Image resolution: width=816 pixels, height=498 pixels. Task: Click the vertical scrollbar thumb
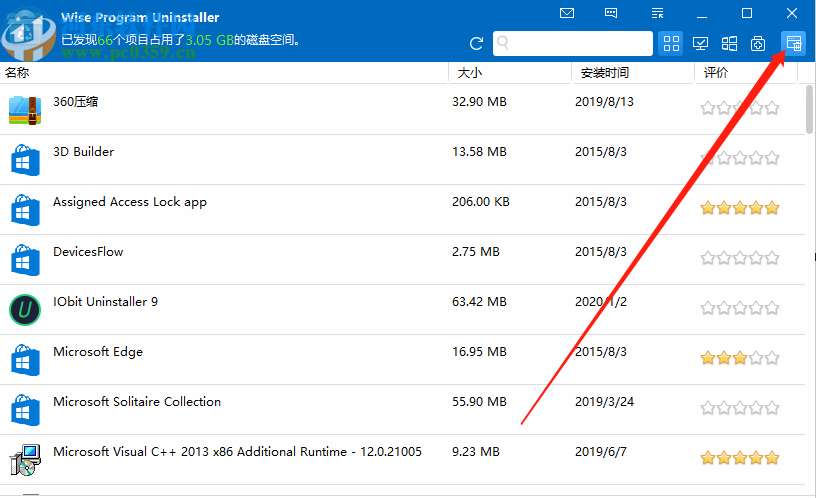[810, 109]
